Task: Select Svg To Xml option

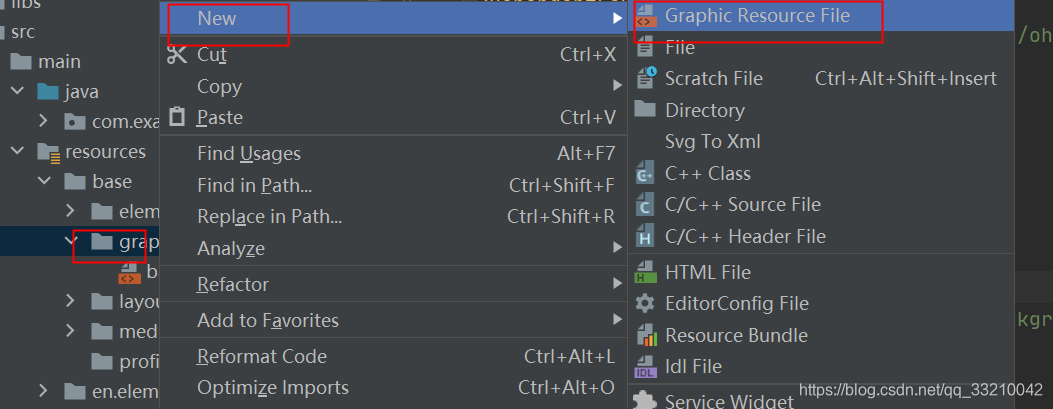Action: tap(821, 141)
